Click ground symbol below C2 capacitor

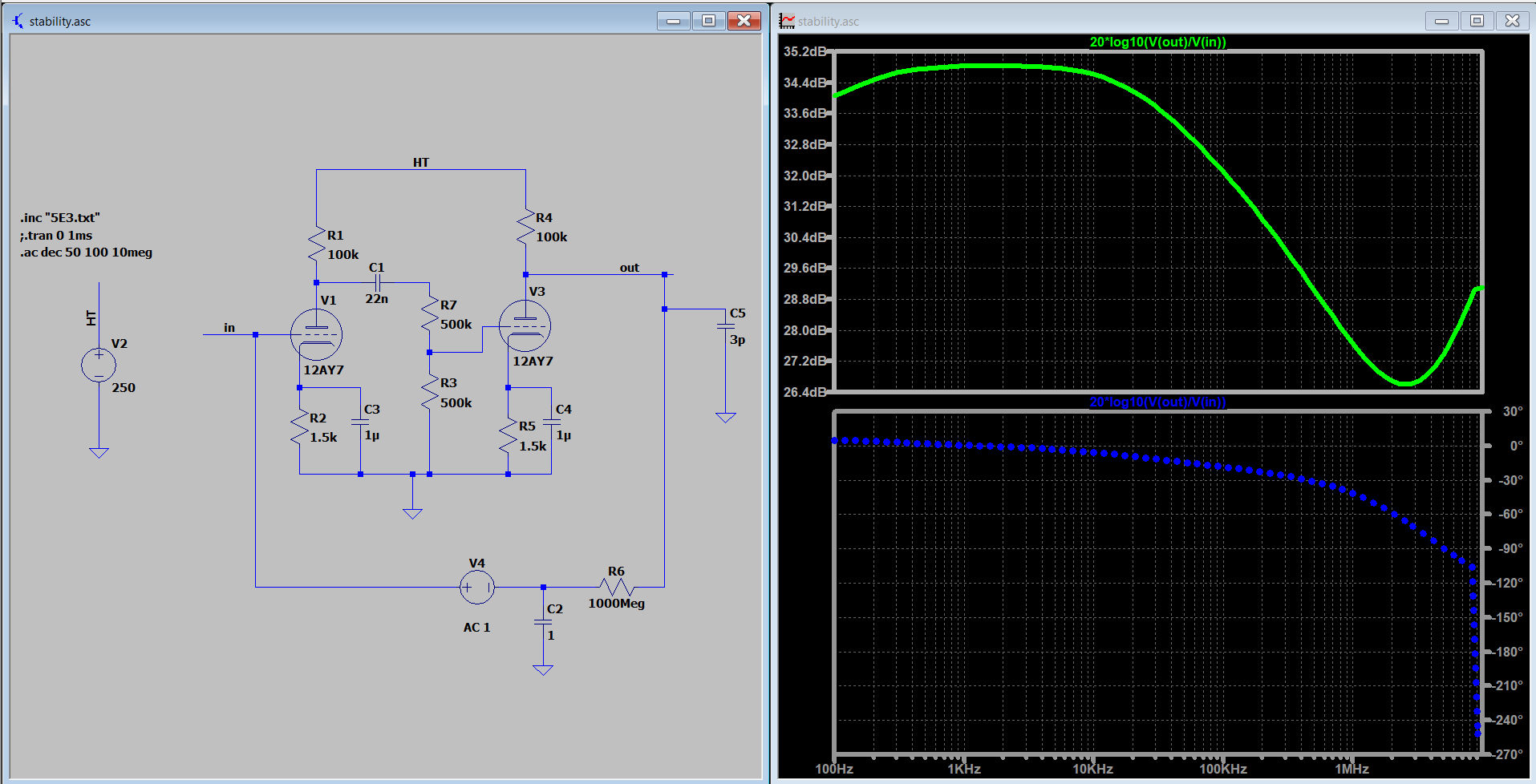coord(543,670)
